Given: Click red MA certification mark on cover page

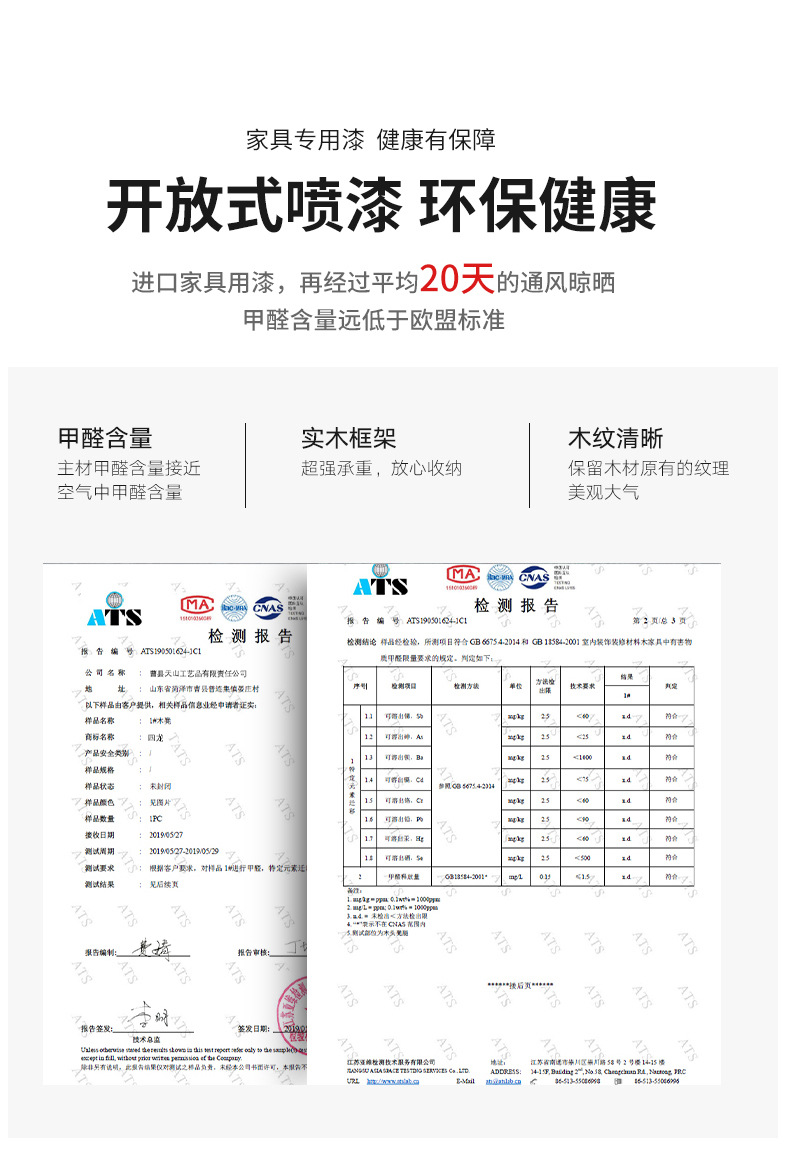Looking at the screenshot, I should pos(196,605).
